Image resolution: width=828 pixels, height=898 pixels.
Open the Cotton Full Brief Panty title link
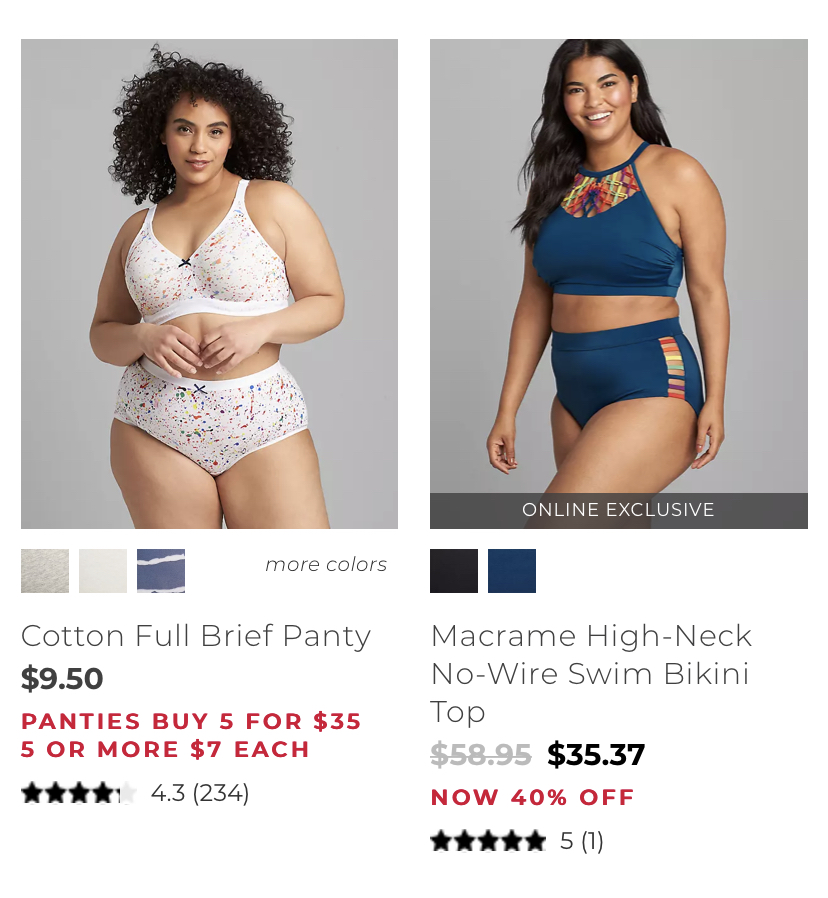click(196, 636)
